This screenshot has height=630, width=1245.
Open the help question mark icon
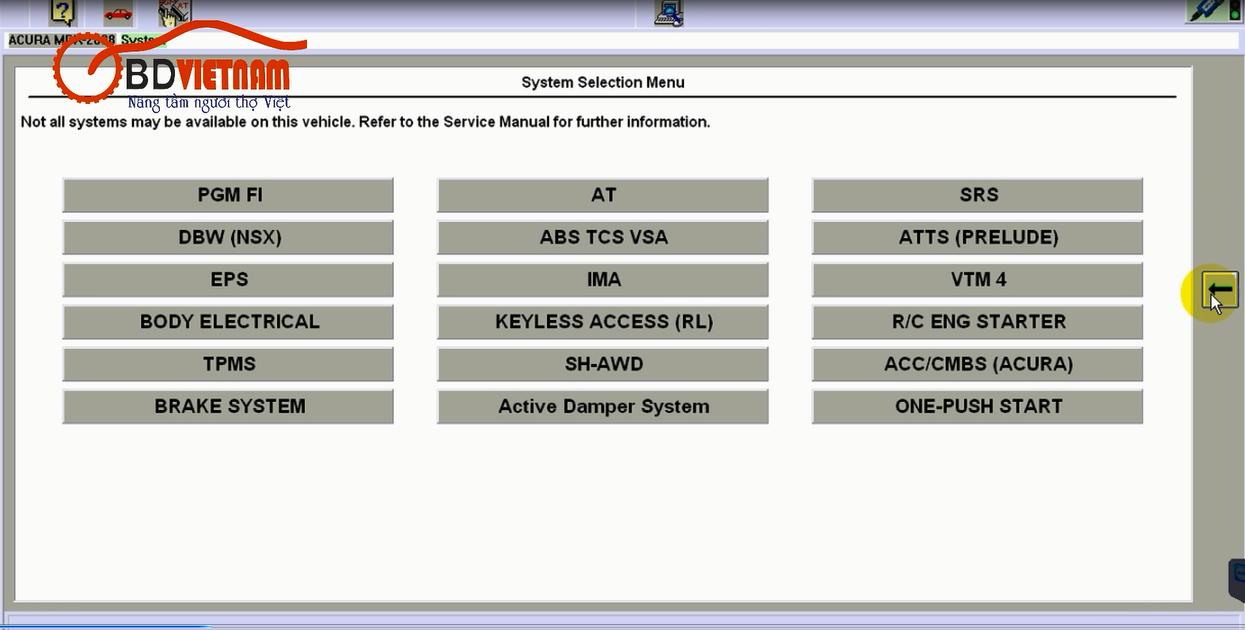(x=63, y=12)
